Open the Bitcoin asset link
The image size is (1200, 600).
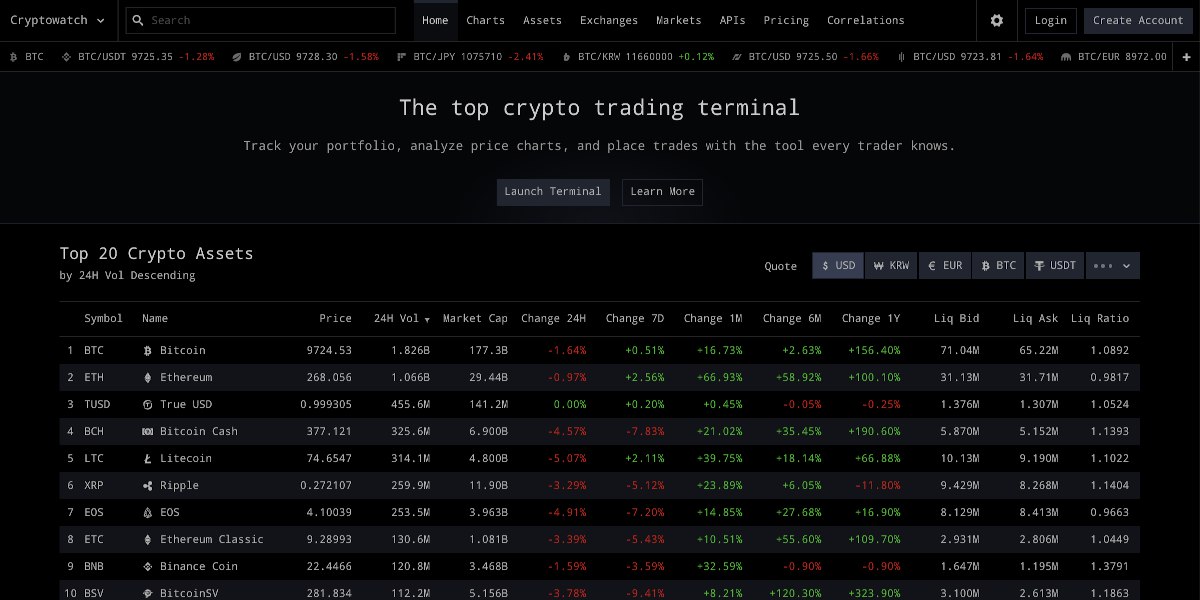click(183, 350)
